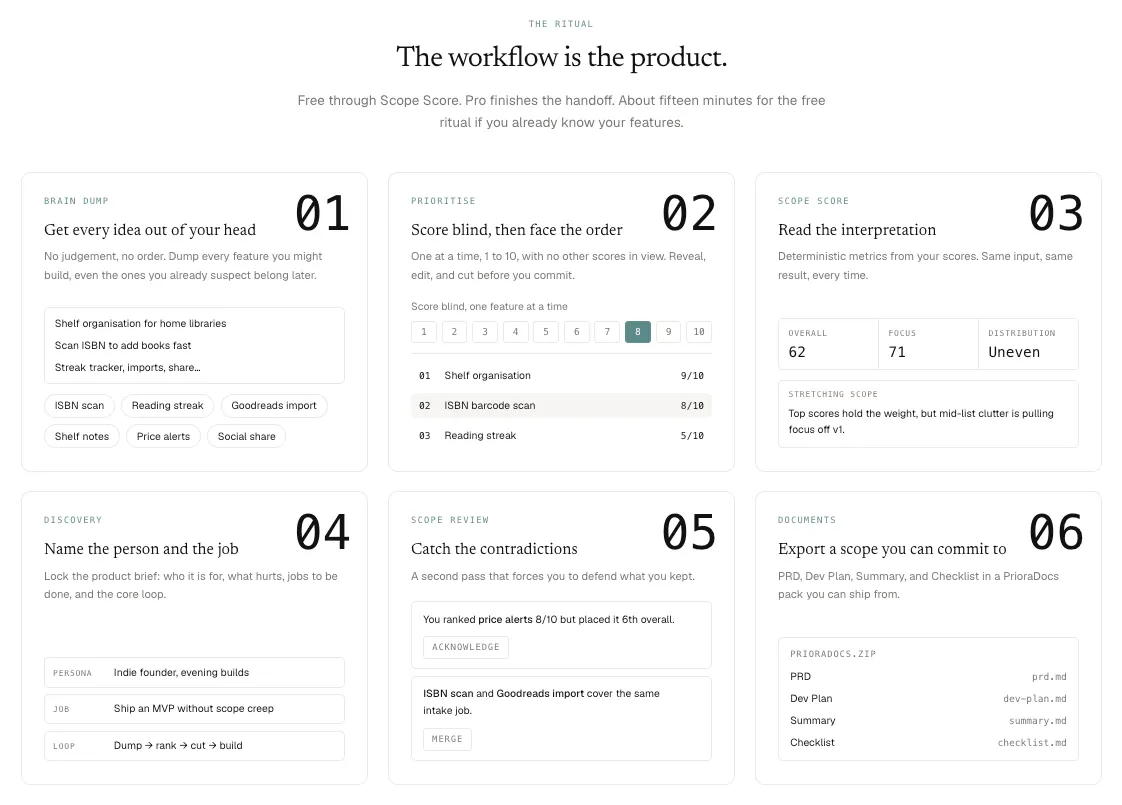1122x805 pixels.
Task: Pick score 10 in the scoring row
Action: coord(699,332)
